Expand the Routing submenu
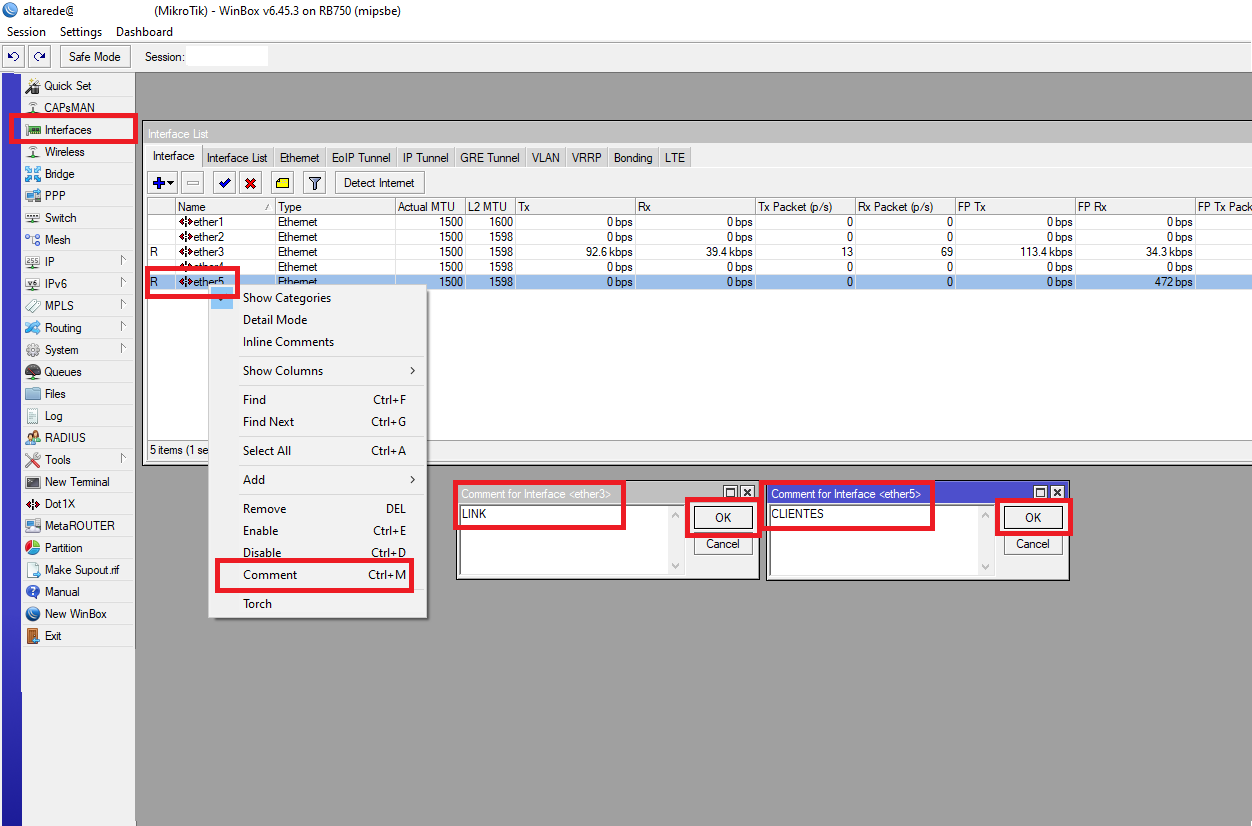Screen dimensions: 1252x826 tap(78, 328)
